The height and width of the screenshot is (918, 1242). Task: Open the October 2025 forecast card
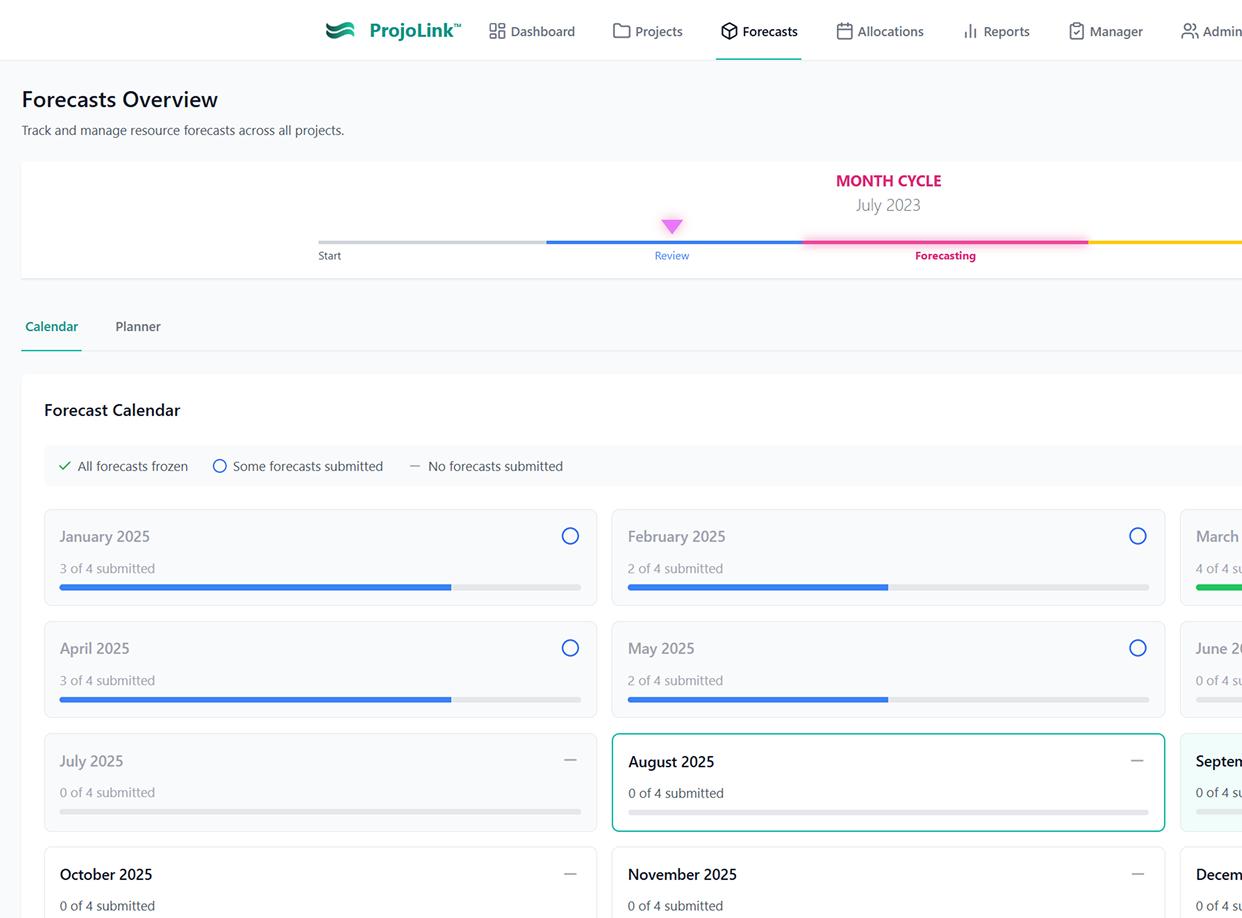click(x=321, y=883)
